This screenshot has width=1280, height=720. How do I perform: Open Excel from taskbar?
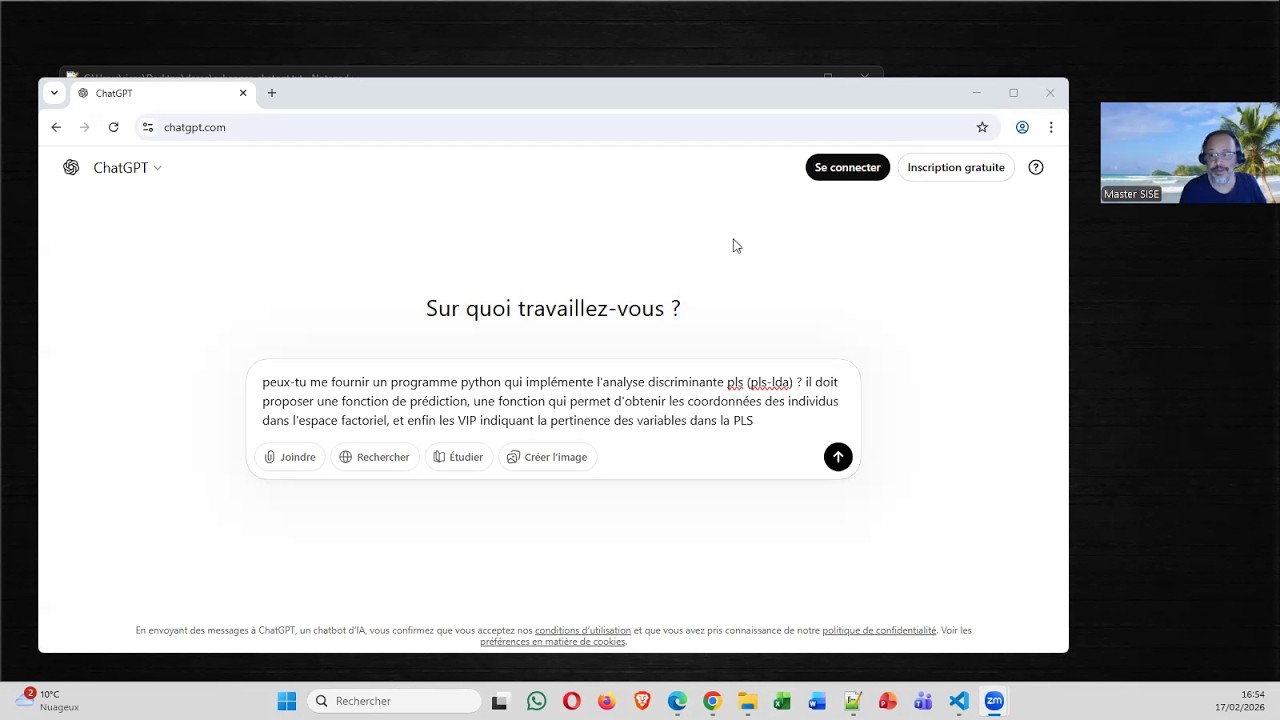(782, 701)
